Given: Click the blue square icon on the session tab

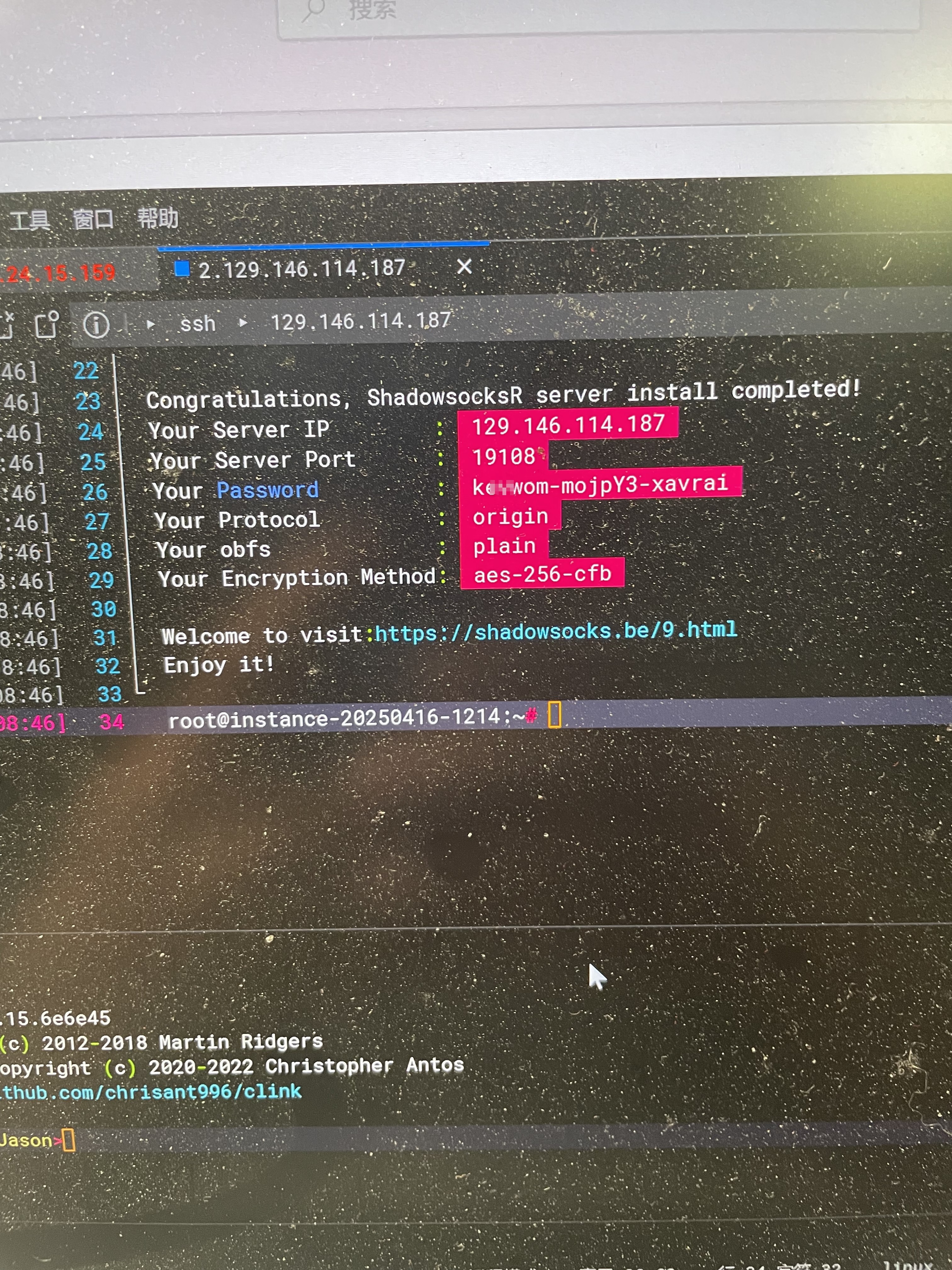Looking at the screenshot, I should [182, 268].
